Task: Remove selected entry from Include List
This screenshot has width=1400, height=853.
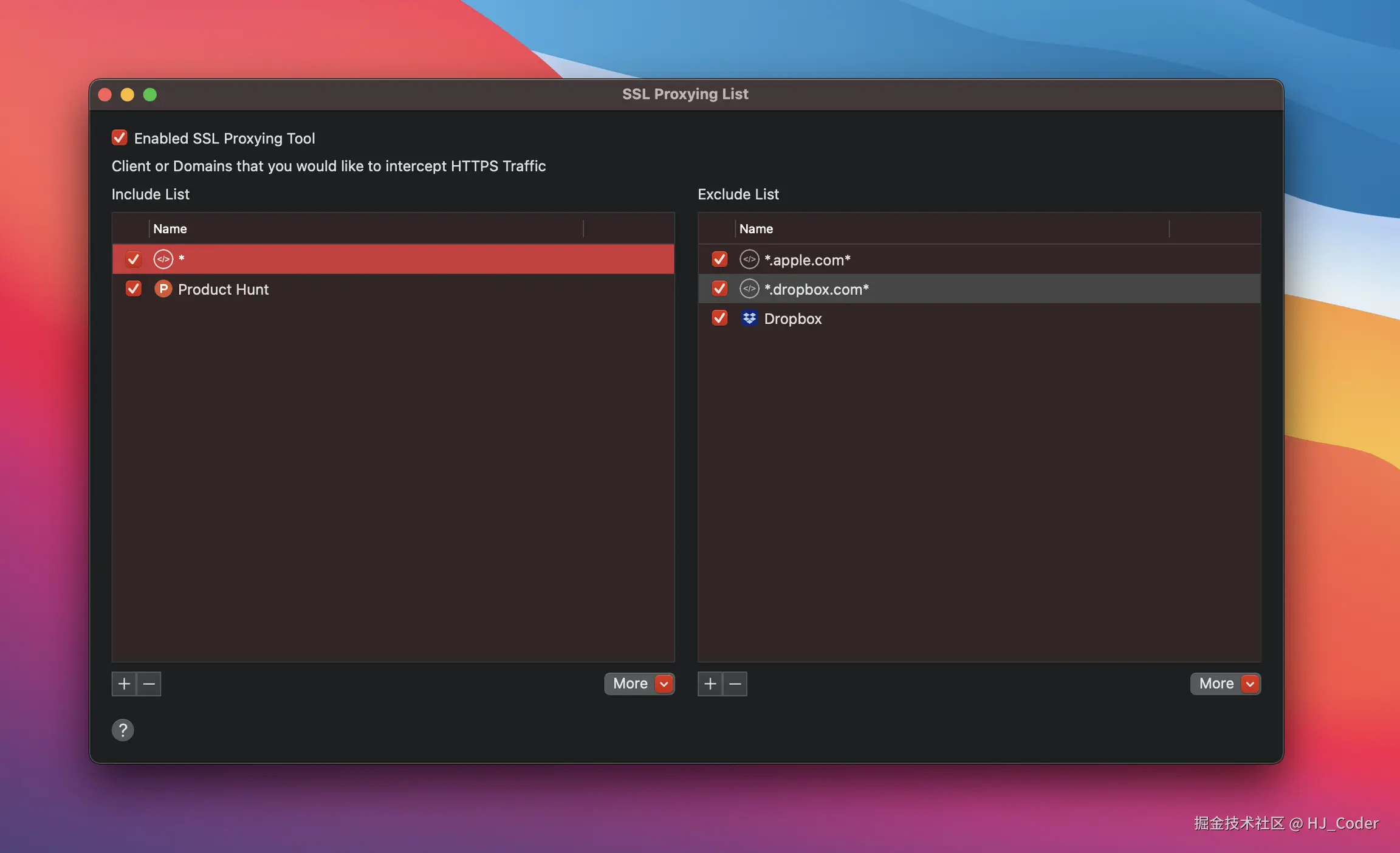Action: click(x=149, y=683)
